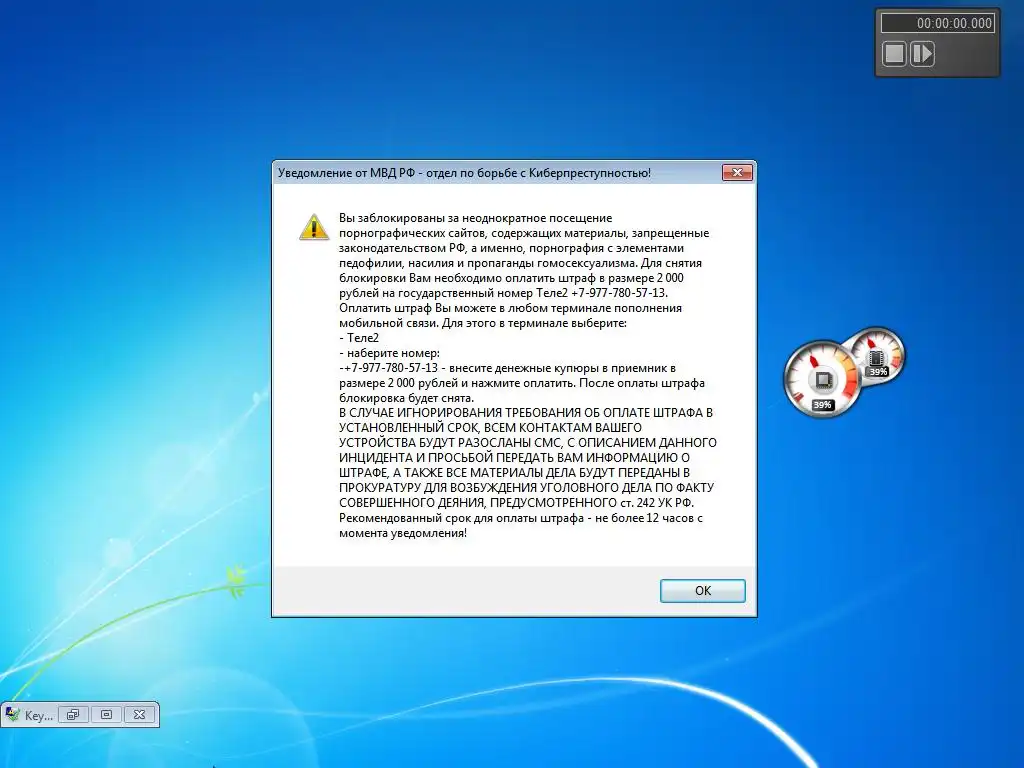Click the OK button in the dialog

pos(702,590)
